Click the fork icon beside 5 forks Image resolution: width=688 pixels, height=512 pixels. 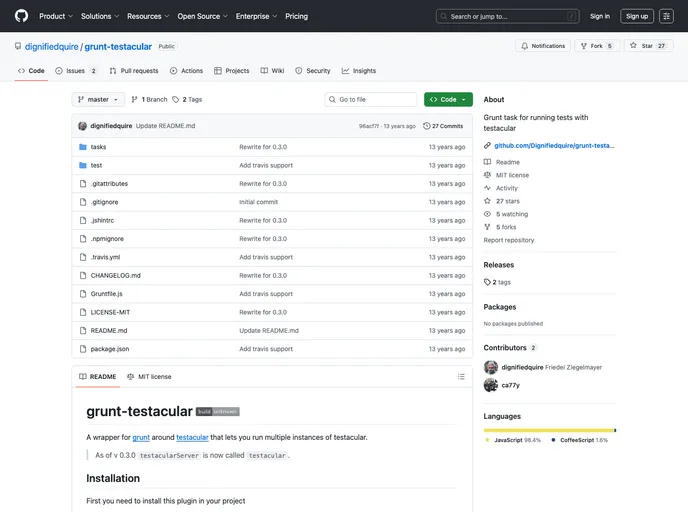[487, 227]
